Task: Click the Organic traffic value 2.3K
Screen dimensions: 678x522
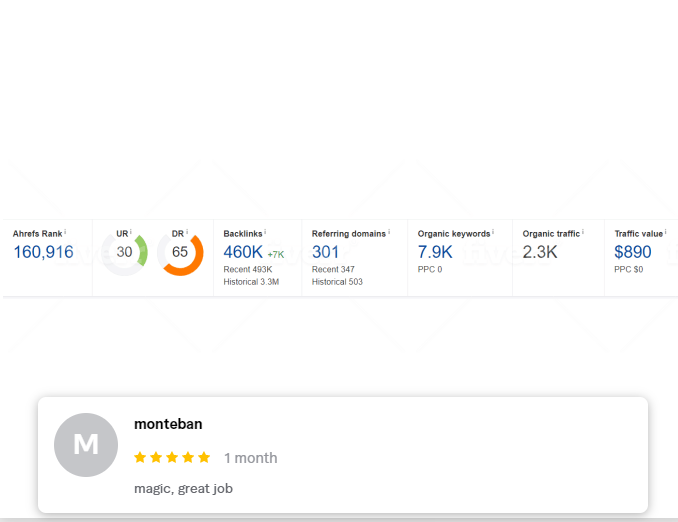Action: tap(540, 252)
